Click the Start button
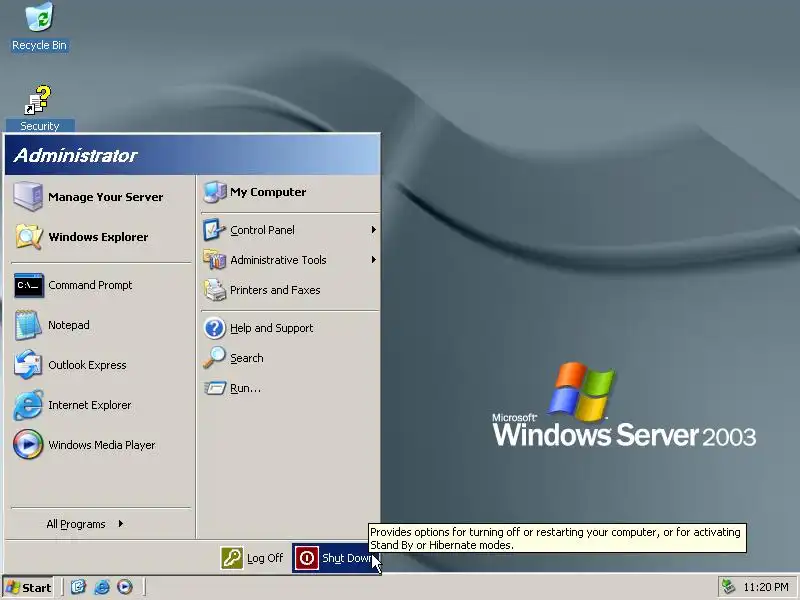 click(29, 587)
